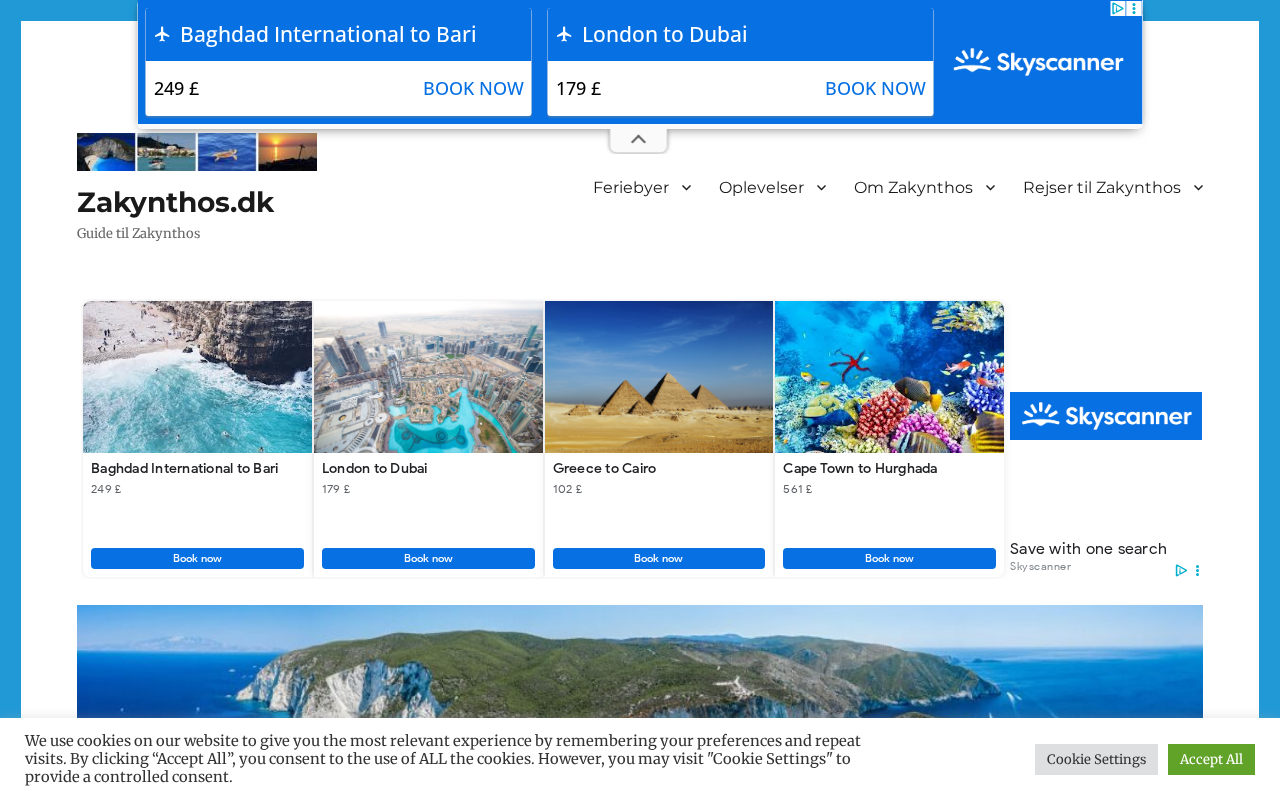
Task: Click the Skyscanner logo in top banner
Action: coord(1038,63)
